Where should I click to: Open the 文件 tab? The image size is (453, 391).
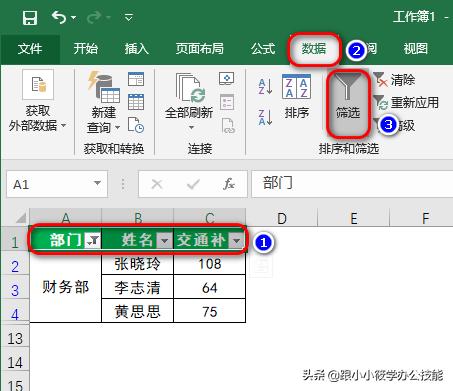point(30,49)
